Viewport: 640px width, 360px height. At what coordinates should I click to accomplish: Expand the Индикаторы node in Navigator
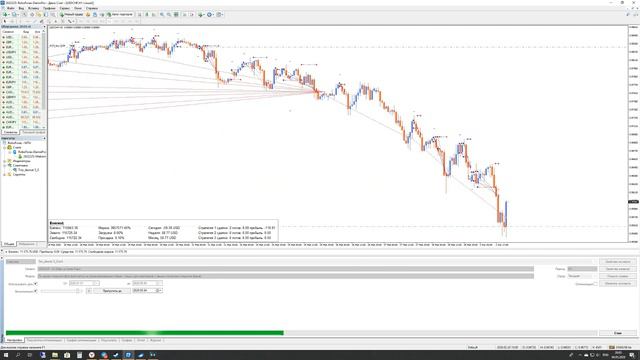tap(4, 161)
